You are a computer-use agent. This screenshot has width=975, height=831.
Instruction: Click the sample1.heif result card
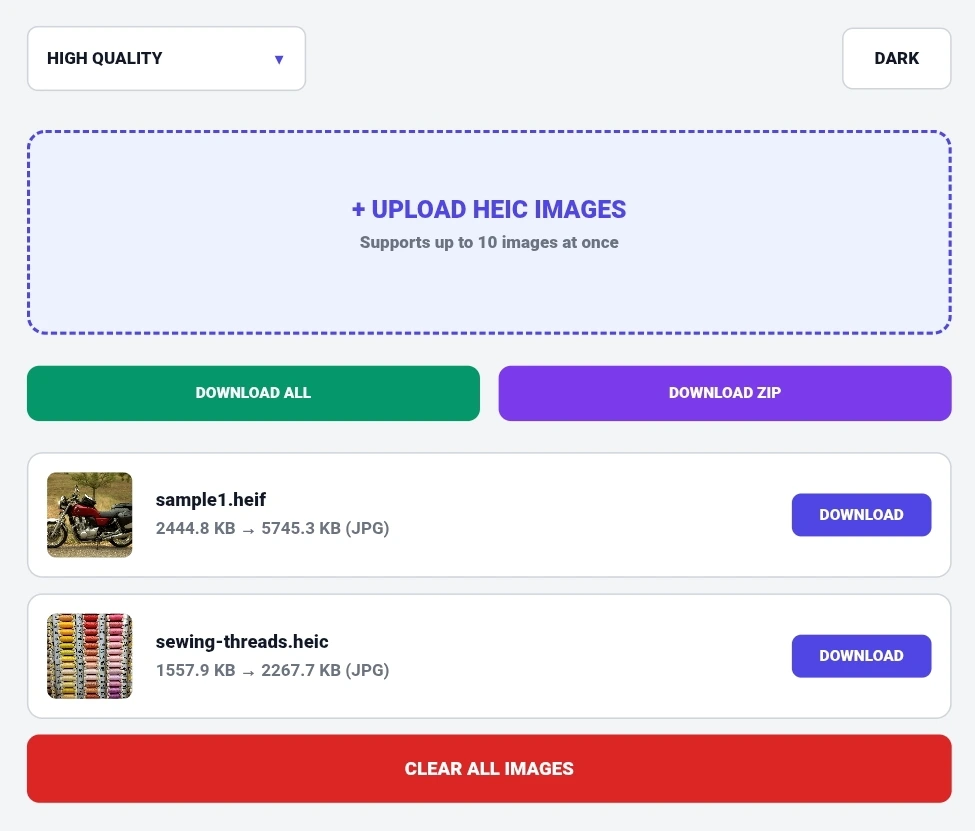[x=489, y=514]
